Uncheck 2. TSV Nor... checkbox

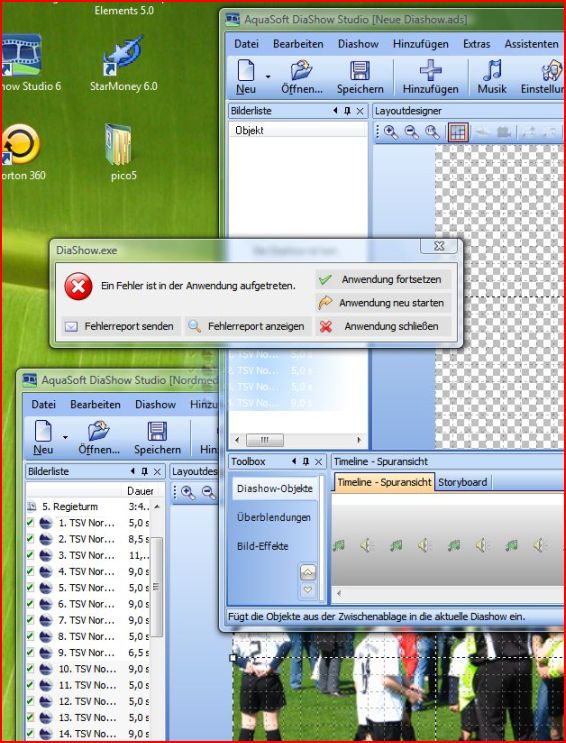click(x=30, y=539)
